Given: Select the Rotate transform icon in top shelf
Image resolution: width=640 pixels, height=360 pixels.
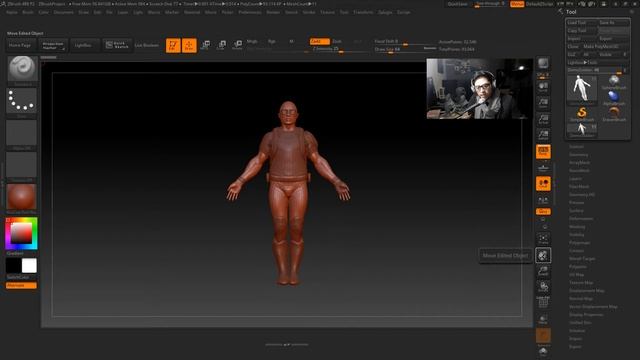Looking at the screenshot, I should [237, 45].
